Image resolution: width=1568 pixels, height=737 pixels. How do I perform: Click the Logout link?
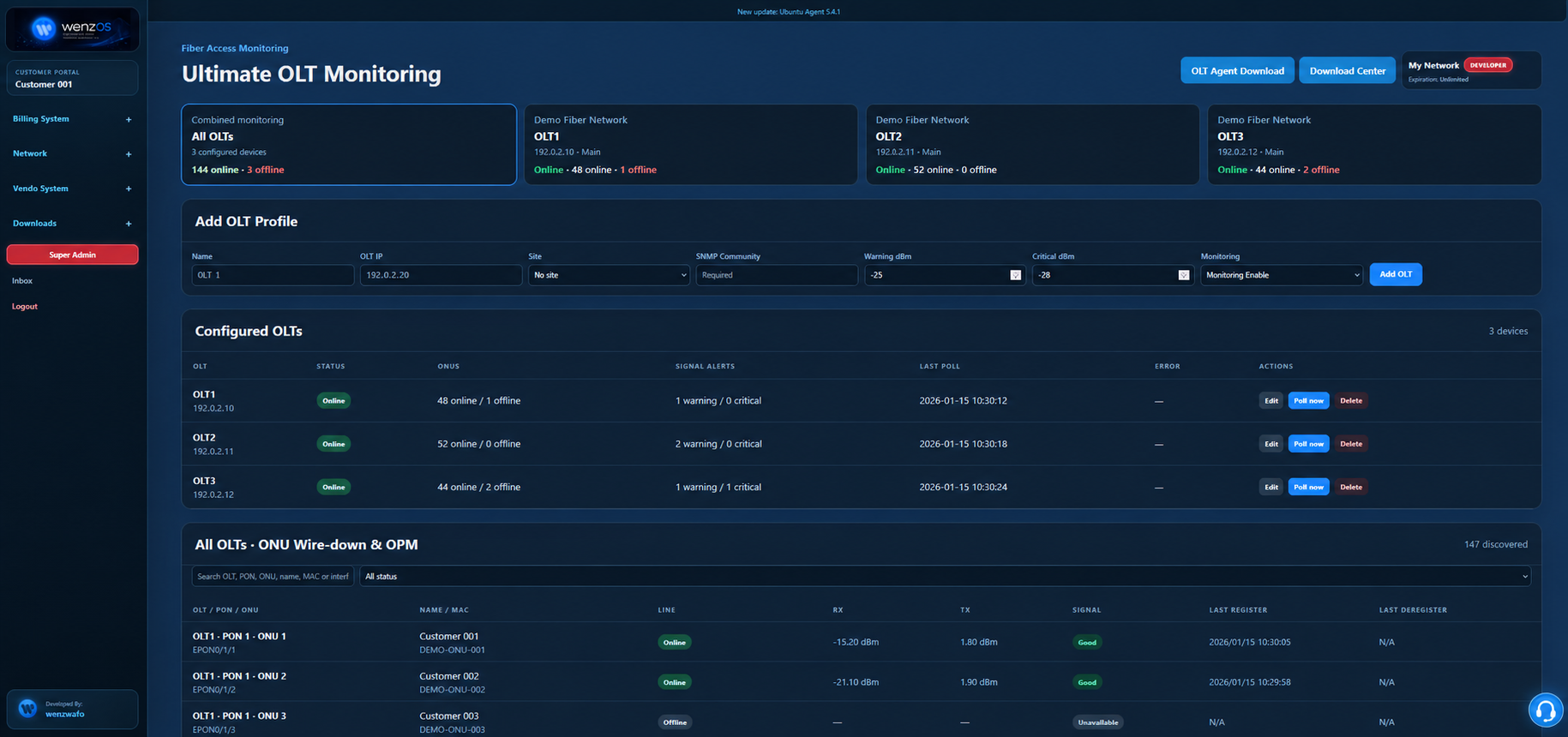click(25, 307)
